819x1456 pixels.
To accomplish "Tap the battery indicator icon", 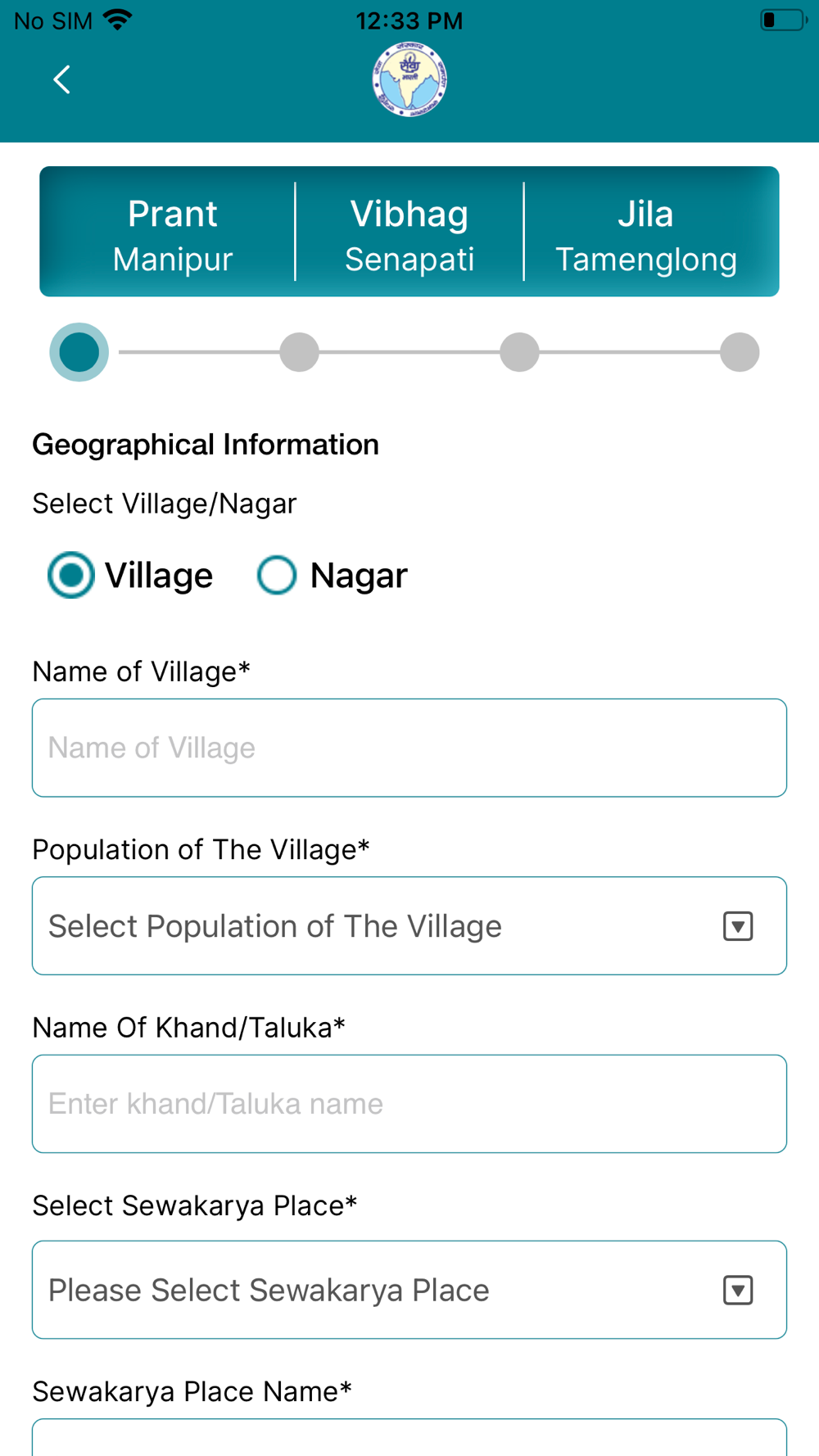I will click(x=783, y=20).
